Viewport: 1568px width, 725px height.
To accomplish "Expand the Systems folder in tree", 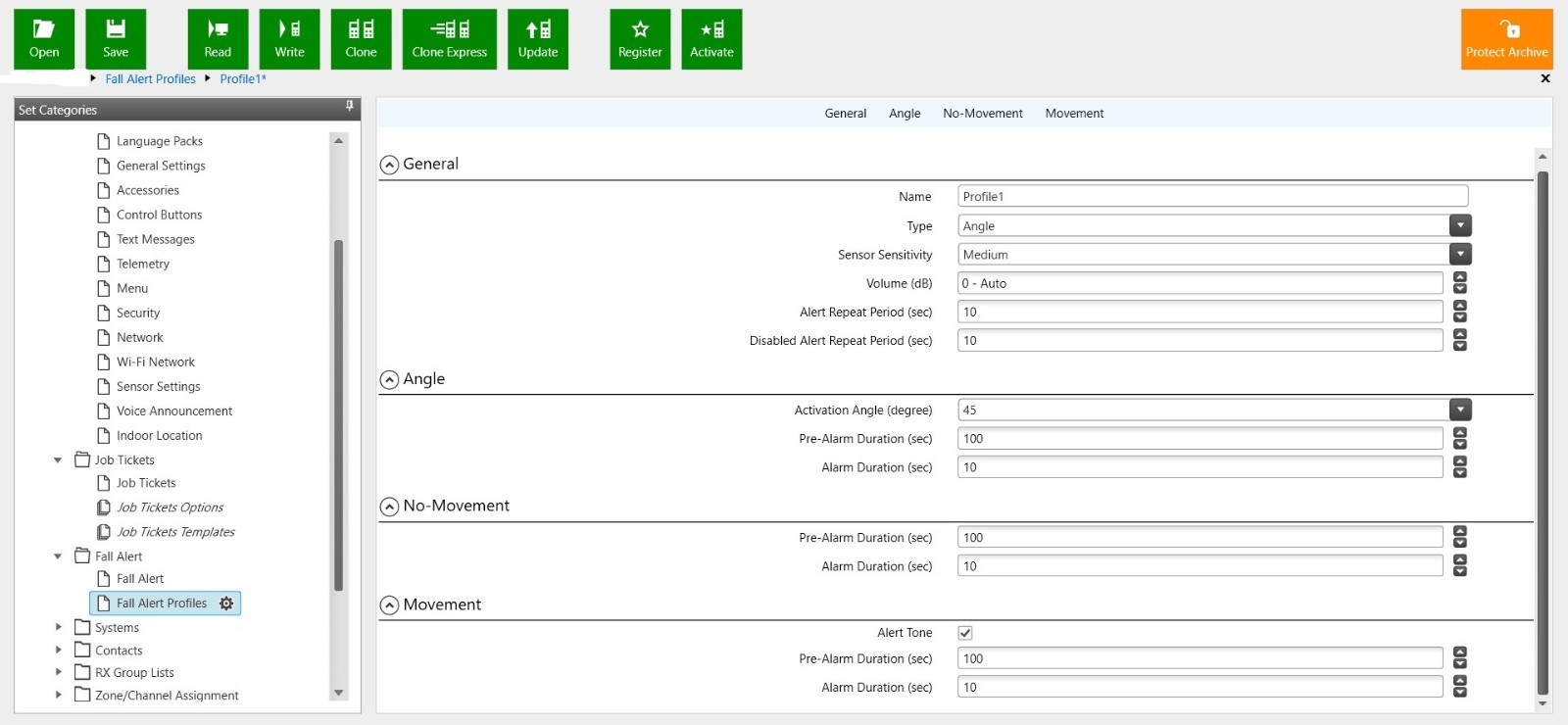I will point(59,627).
